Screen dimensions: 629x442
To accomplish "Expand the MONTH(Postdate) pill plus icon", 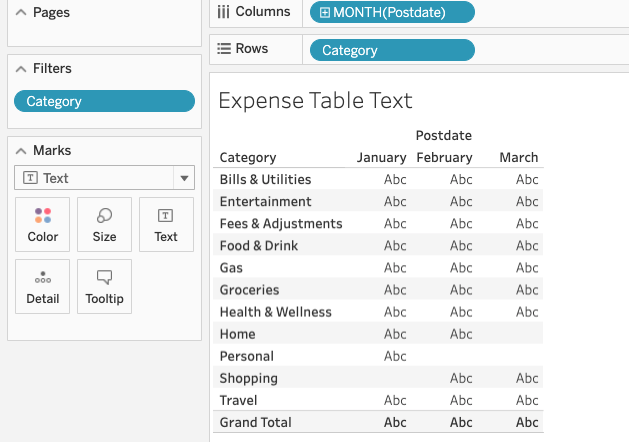I will [x=325, y=12].
